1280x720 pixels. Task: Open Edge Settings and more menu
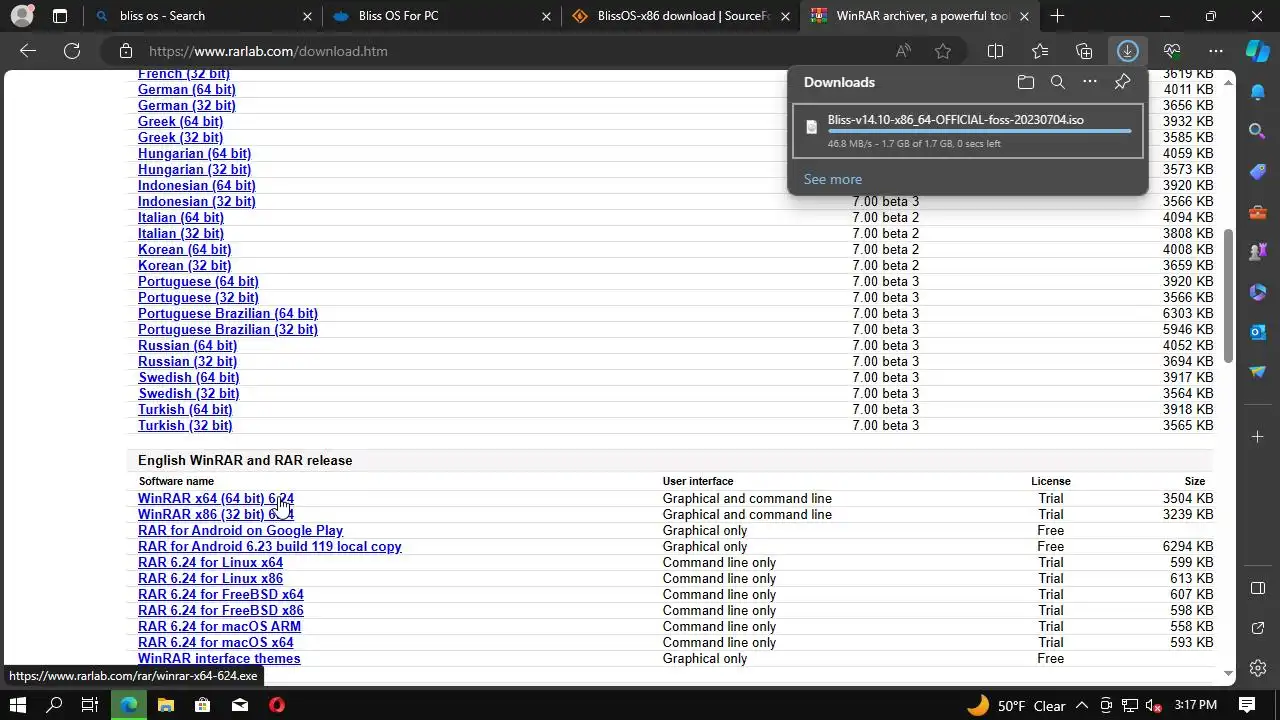point(1216,51)
